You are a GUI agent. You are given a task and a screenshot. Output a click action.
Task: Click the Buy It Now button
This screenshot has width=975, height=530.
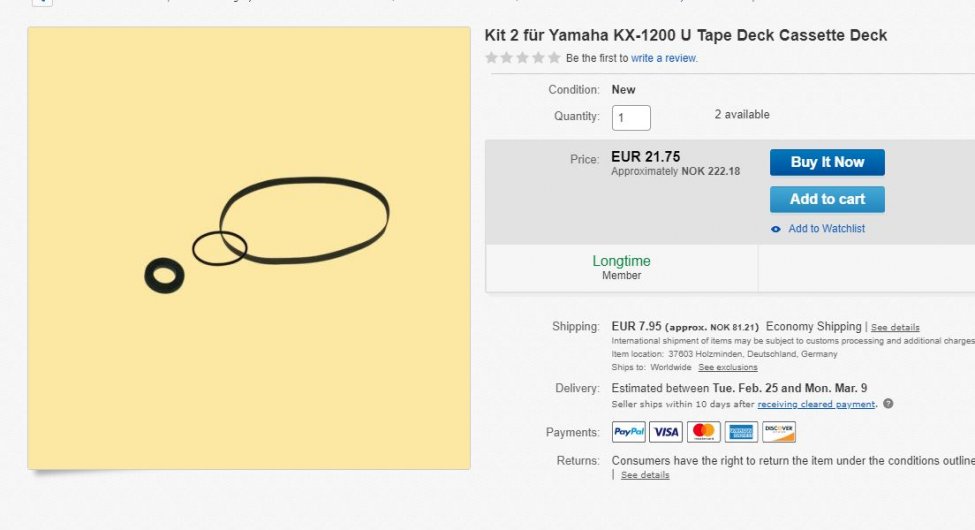click(x=827, y=162)
